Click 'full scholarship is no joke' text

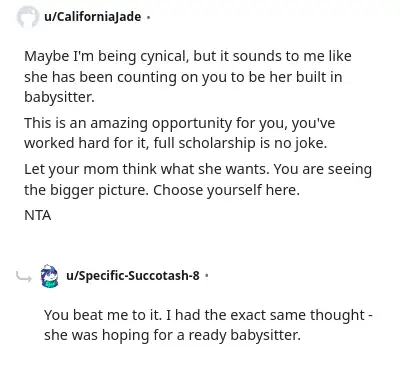click(x=240, y=143)
